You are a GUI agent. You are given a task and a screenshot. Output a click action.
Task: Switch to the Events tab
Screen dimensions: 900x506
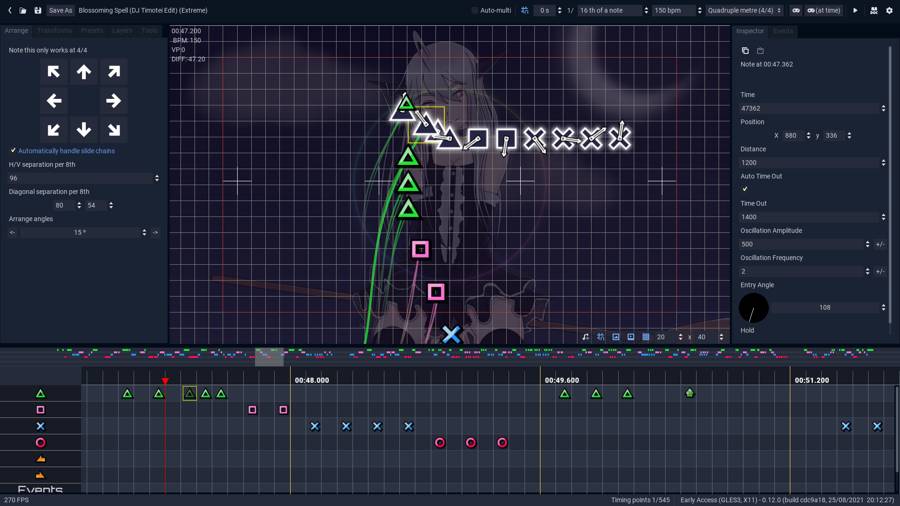(x=783, y=31)
